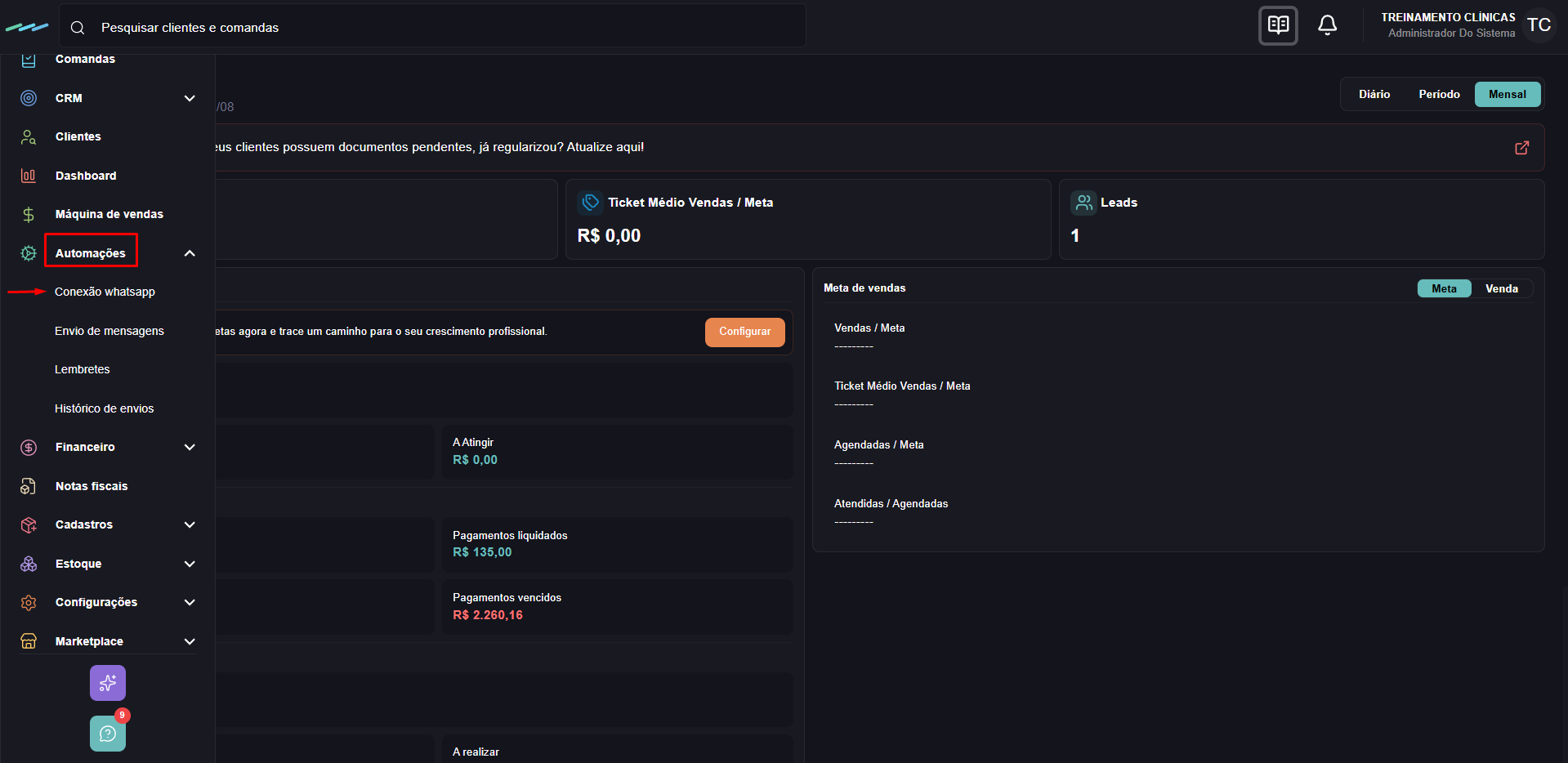
Task: Click the app logo at top left
Action: [x=27, y=27]
